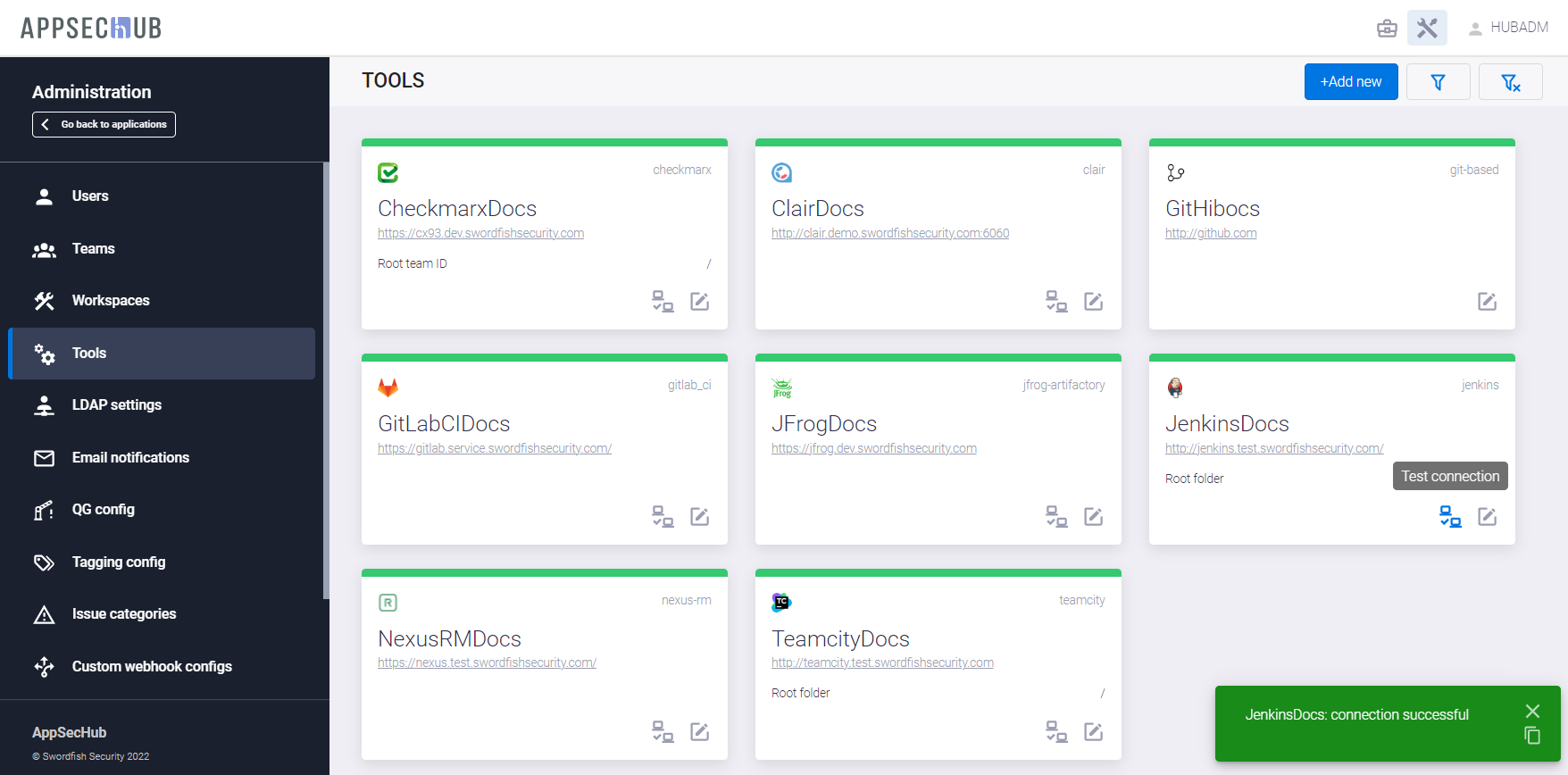Open the GitLabCIDocs URL link
Image resolution: width=1568 pixels, height=775 pixels.
pyautogui.click(x=494, y=448)
